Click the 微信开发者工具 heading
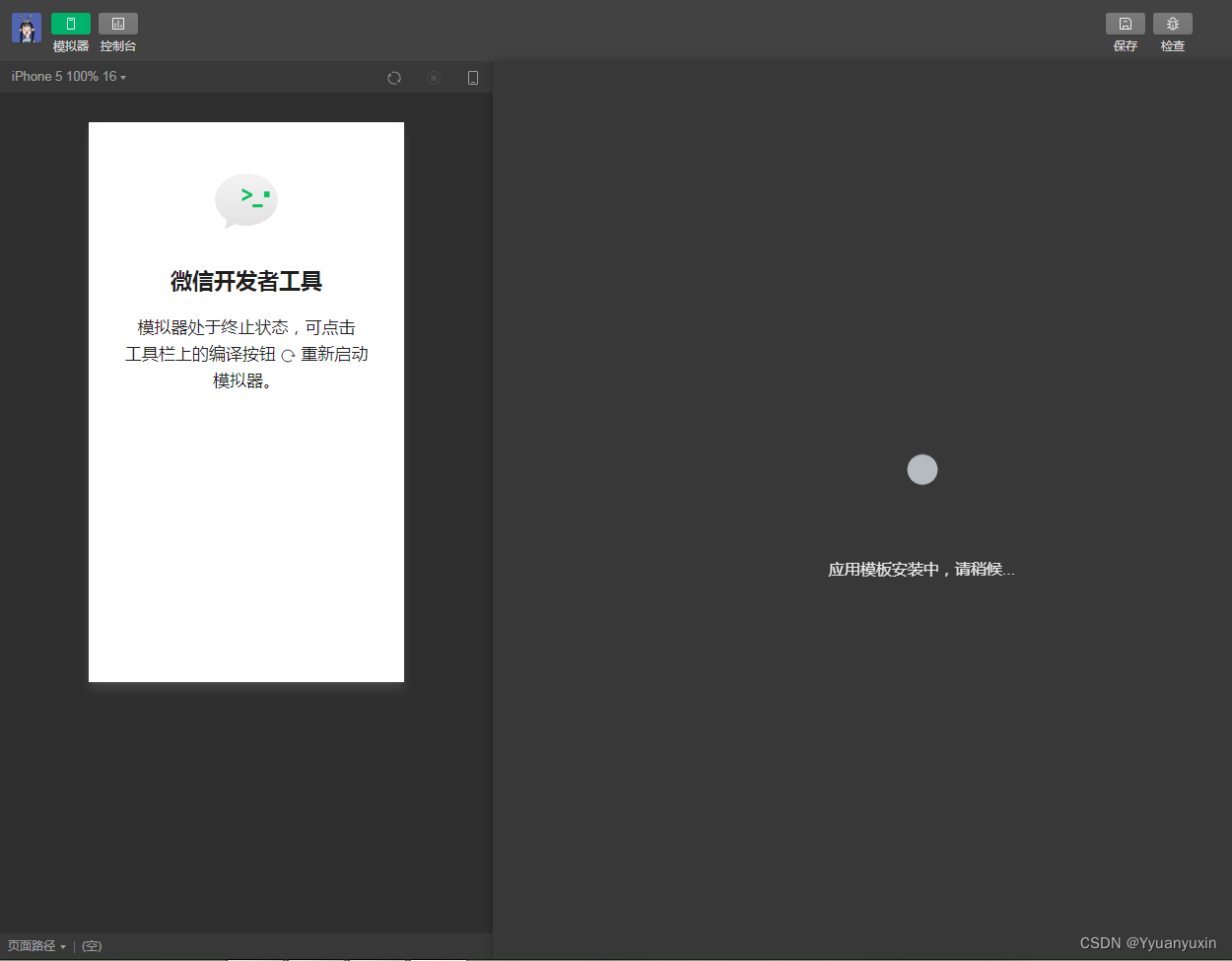Viewport: 1232px width, 961px height. 246,282
